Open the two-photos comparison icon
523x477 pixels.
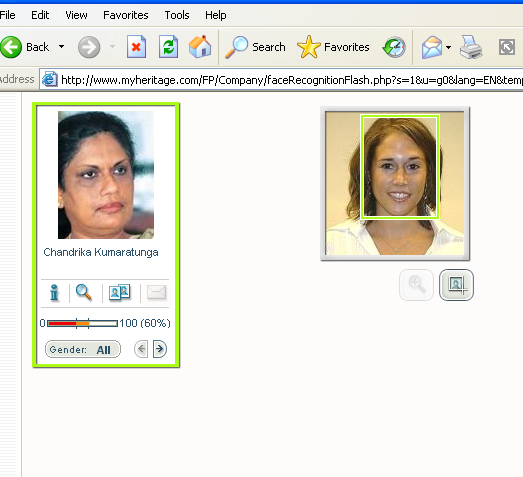point(119,292)
